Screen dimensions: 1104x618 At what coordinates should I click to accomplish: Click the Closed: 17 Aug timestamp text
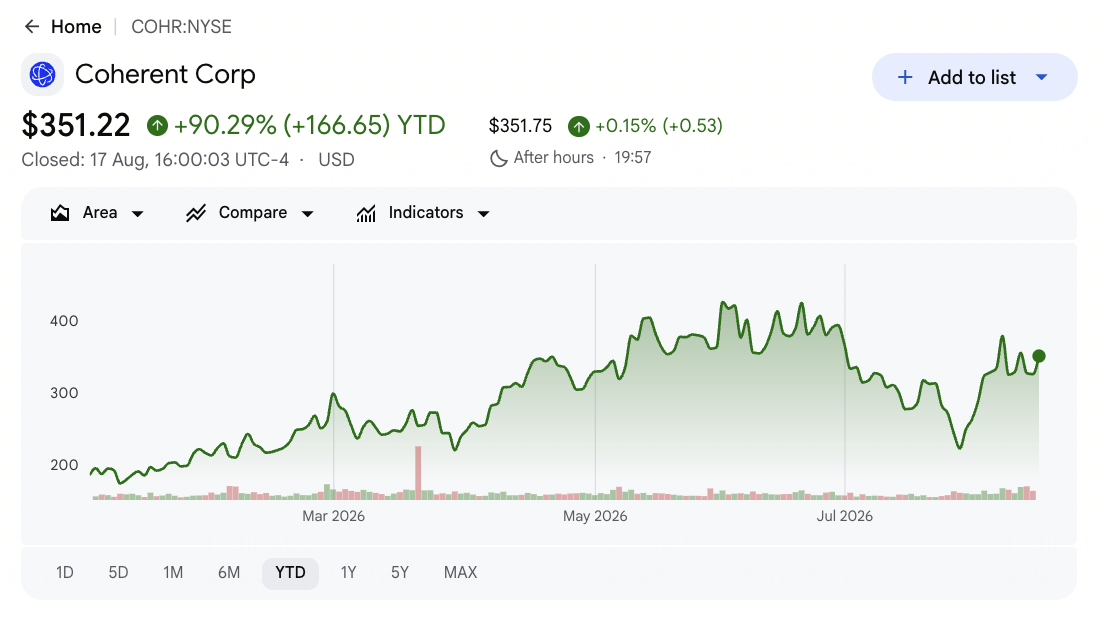[x=155, y=160]
